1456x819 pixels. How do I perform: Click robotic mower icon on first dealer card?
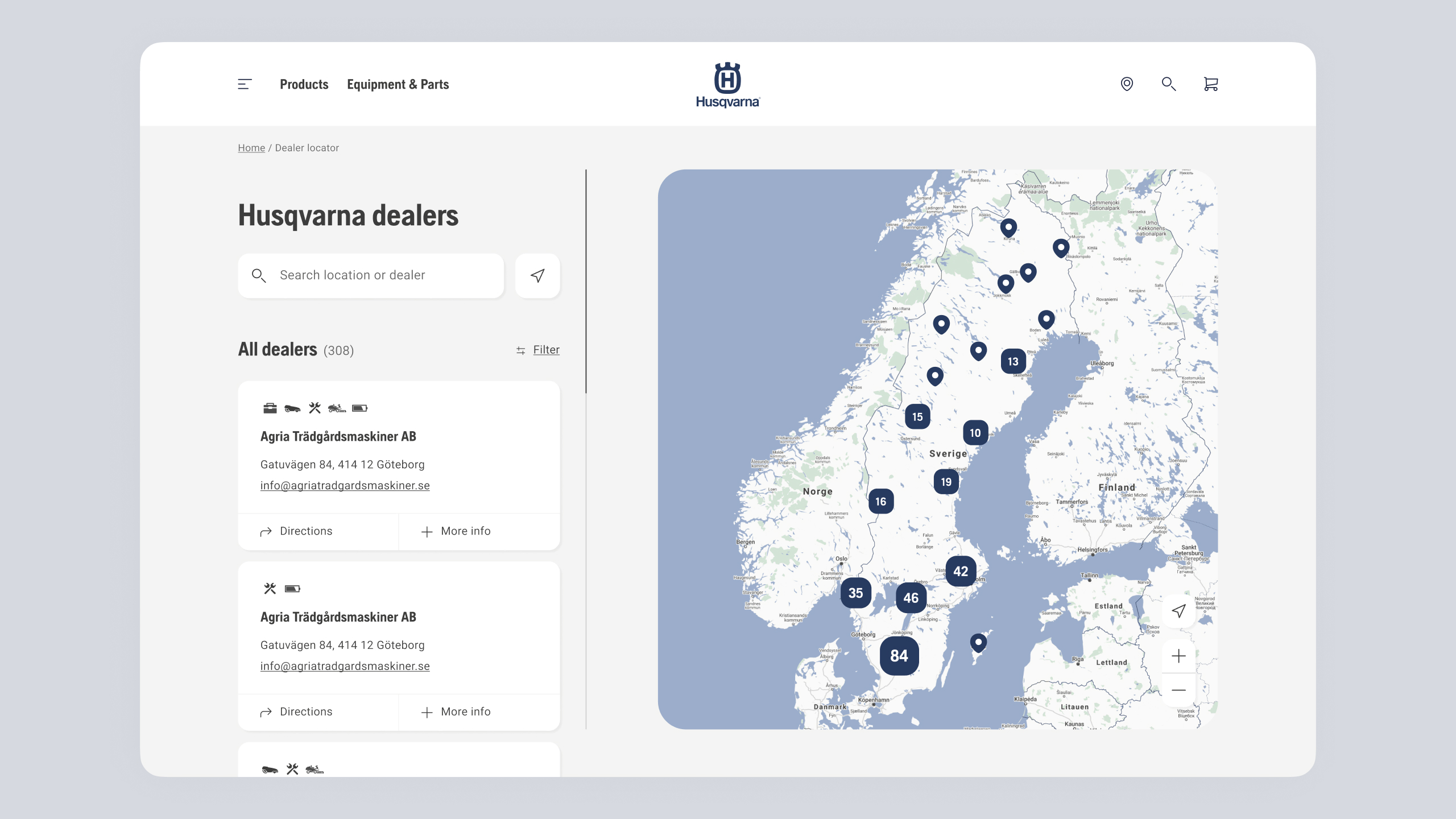[292, 408]
